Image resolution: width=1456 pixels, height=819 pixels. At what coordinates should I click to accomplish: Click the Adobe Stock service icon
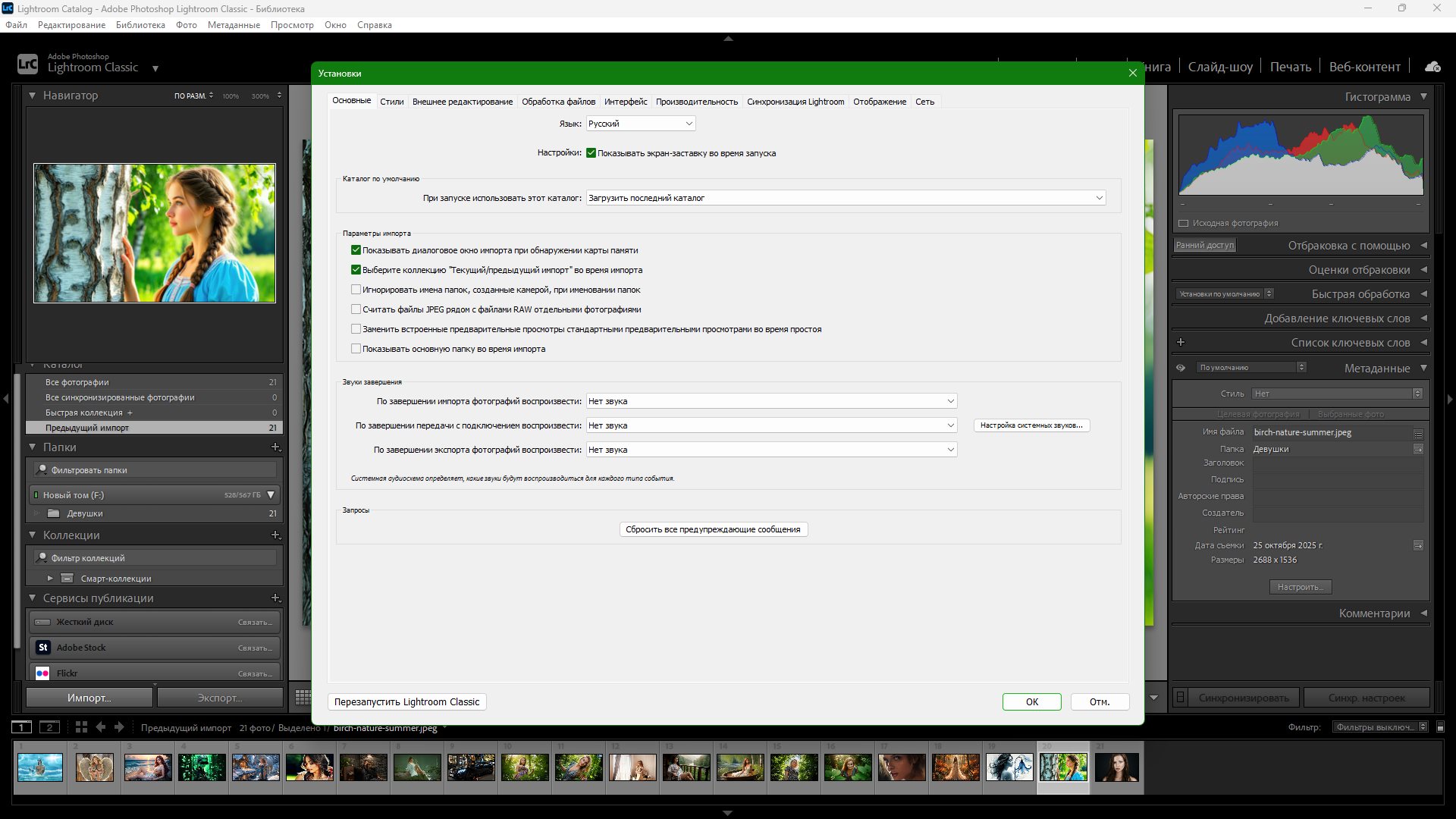tap(43, 648)
